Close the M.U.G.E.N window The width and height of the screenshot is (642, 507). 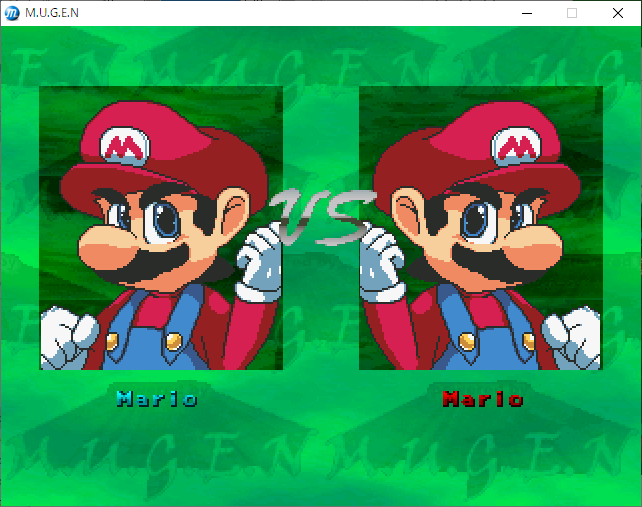[618, 13]
